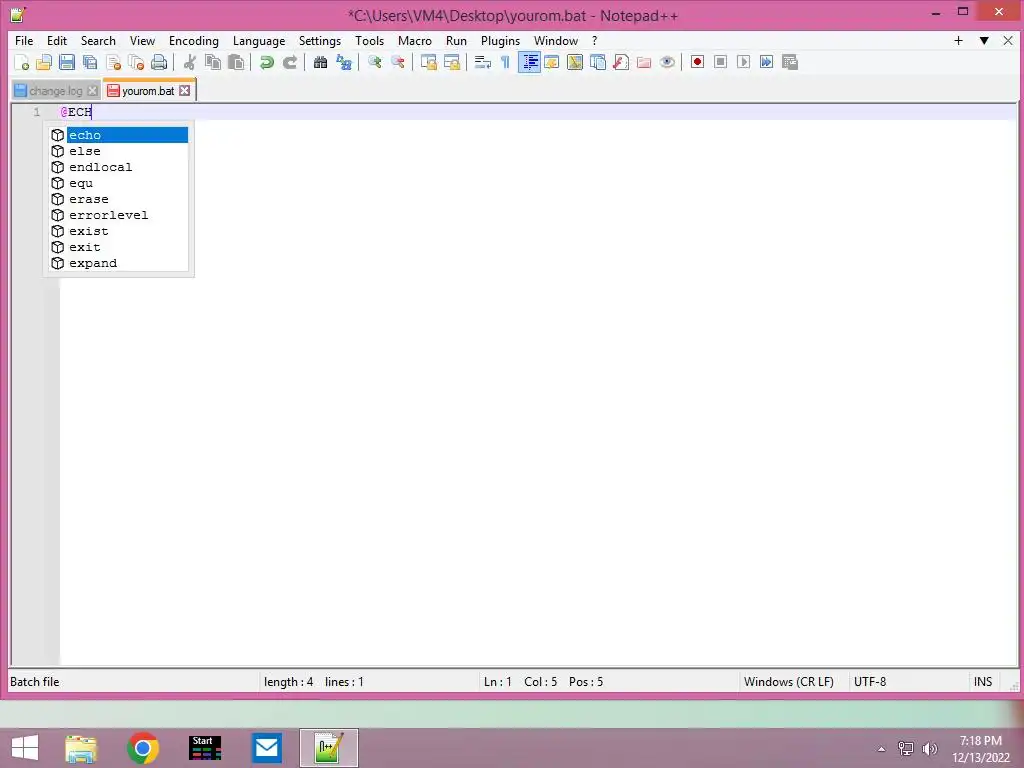The image size is (1024, 768).
Task: Close all documents via toolbar icon
Action: click(x=136, y=62)
